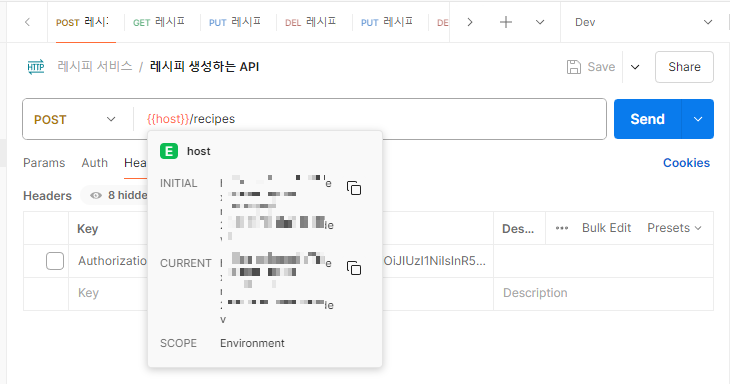This screenshot has height=384, width=730.
Task: Copy the INITIAL host value
Action: (x=354, y=188)
